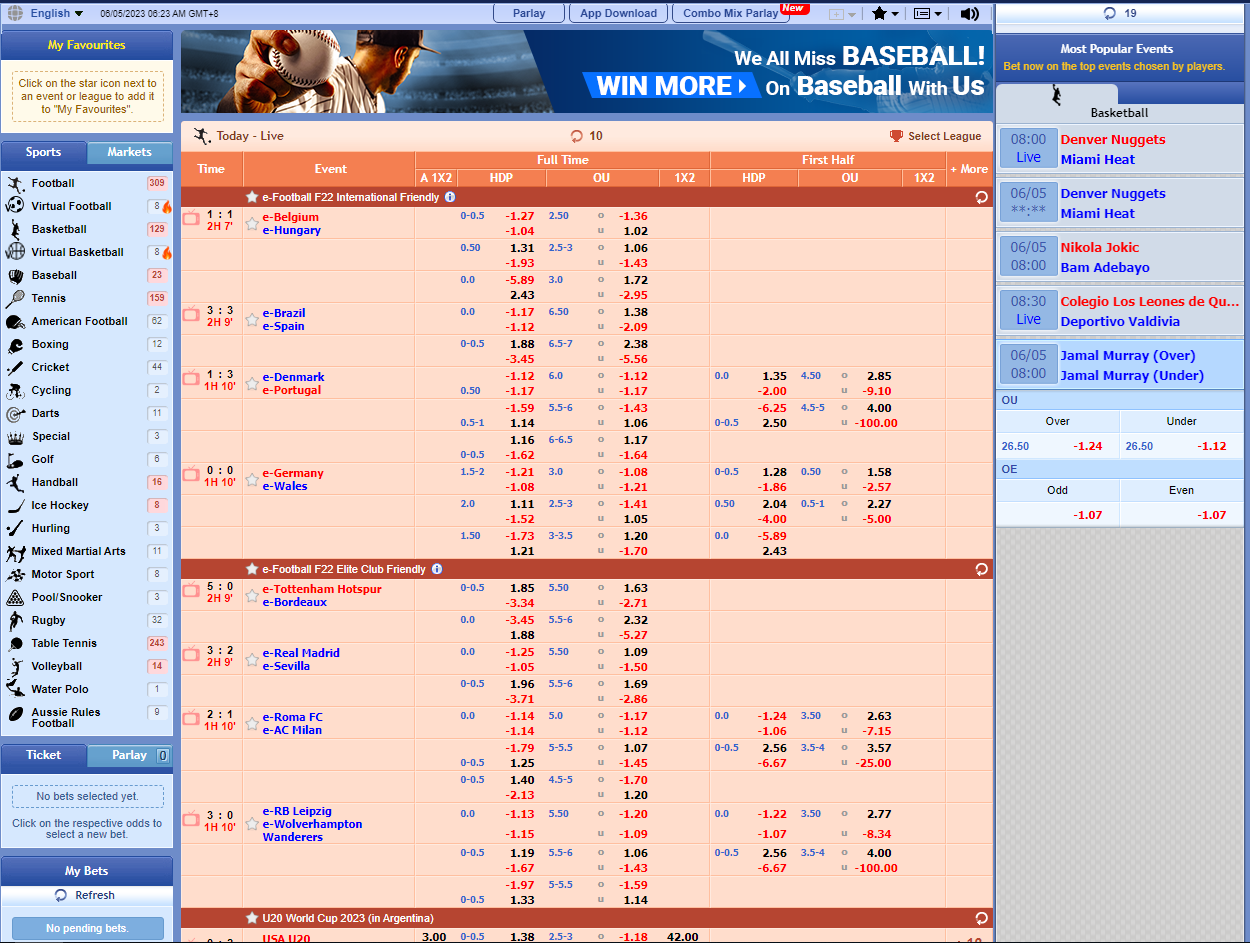This screenshot has width=1250, height=943.
Task: Open the display layout dropdown beside the star
Action: click(927, 13)
